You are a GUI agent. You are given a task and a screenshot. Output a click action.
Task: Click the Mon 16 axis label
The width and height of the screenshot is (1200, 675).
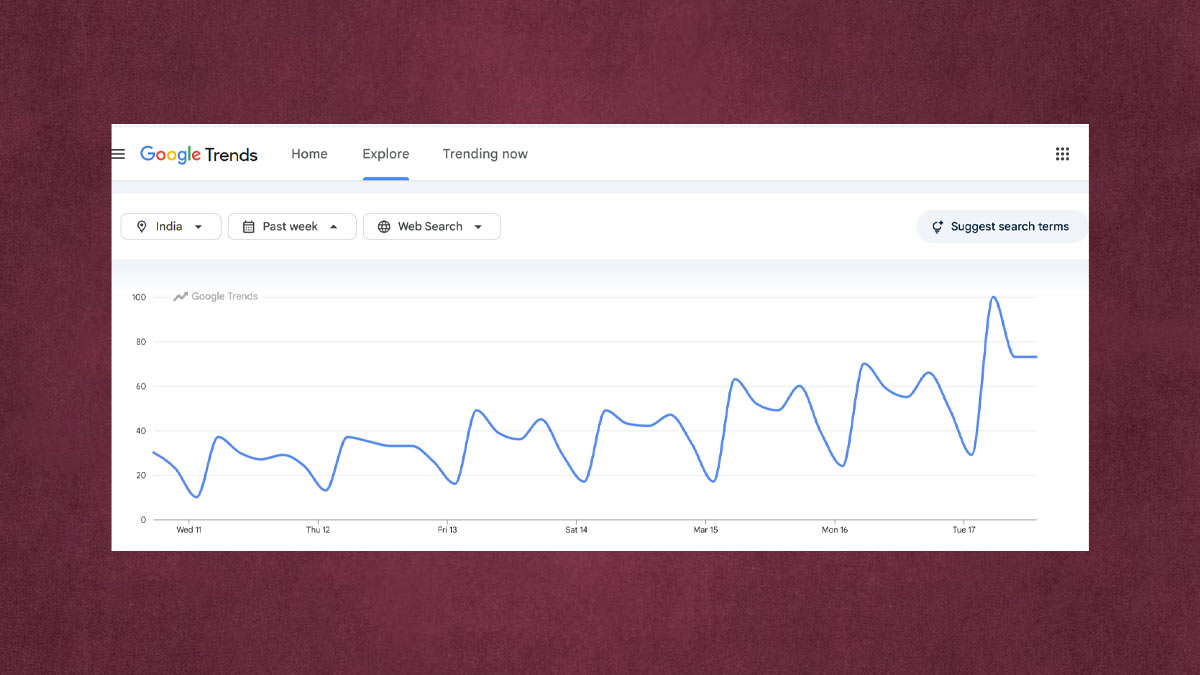pyautogui.click(x=835, y=530)
